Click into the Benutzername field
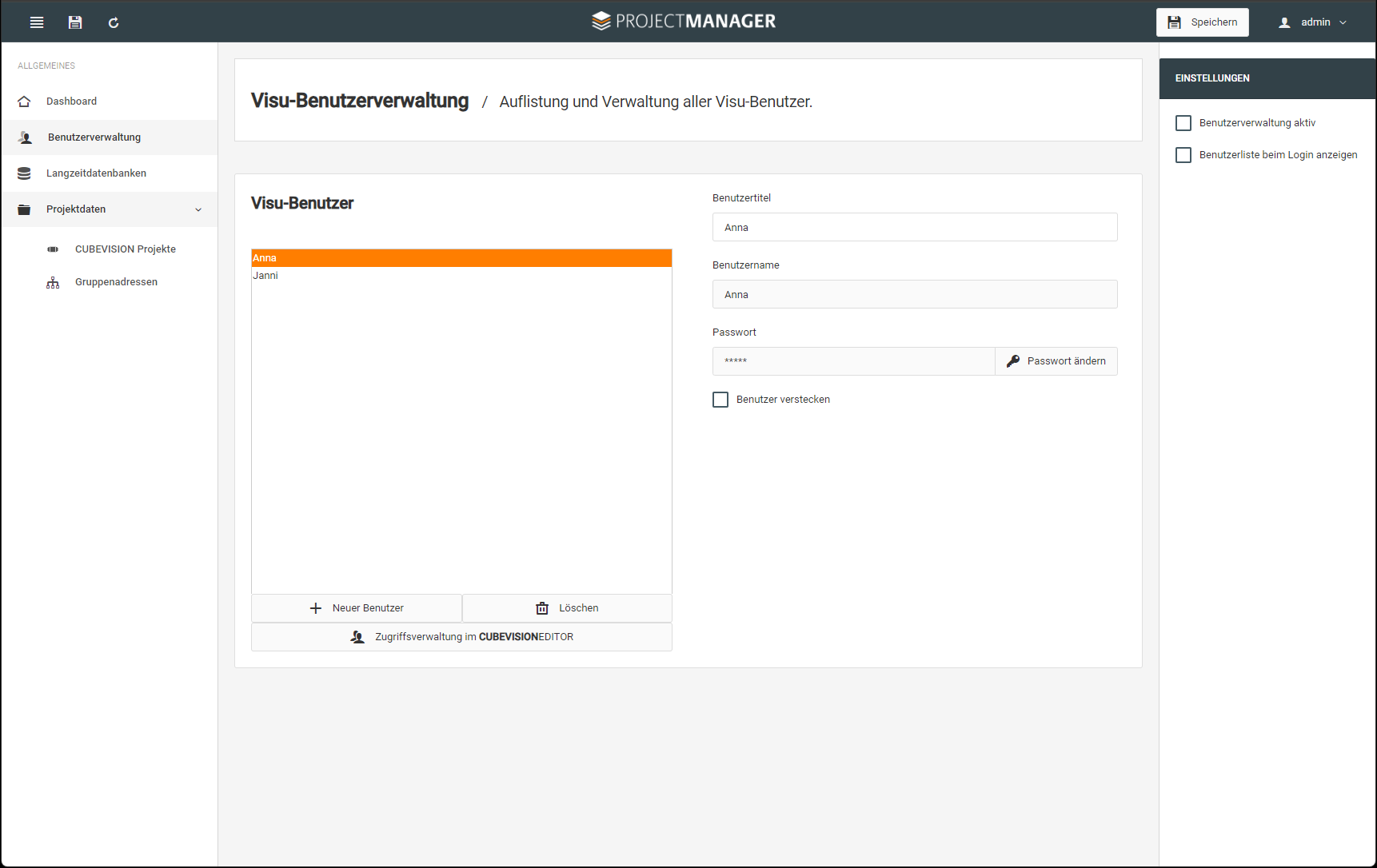1377x868 pixels. pos(915,294)
